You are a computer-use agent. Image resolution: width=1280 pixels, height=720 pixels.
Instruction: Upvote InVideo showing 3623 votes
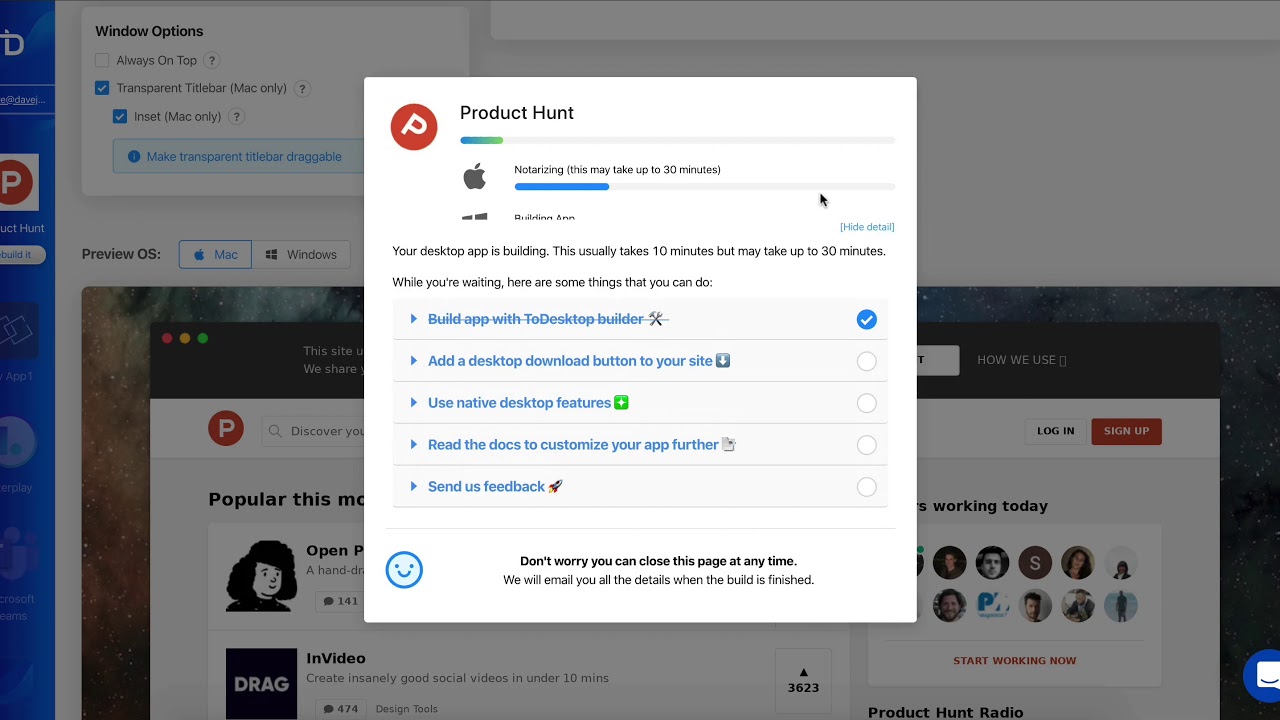(x=803, y=679)
